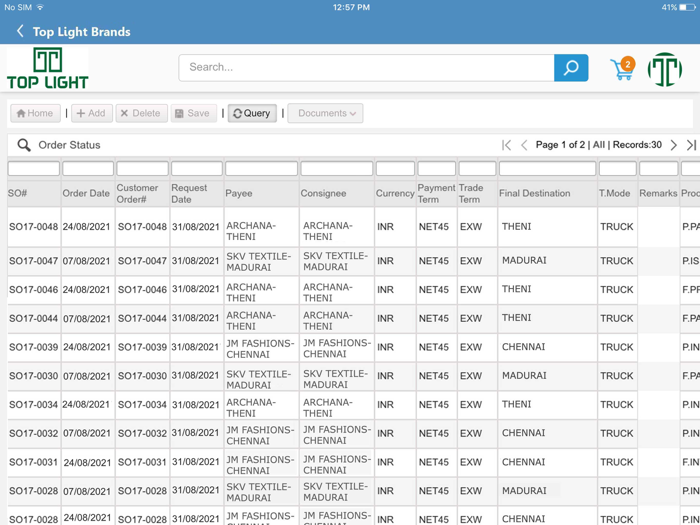
Task: Click the Add button
Action: click(92, 113)
